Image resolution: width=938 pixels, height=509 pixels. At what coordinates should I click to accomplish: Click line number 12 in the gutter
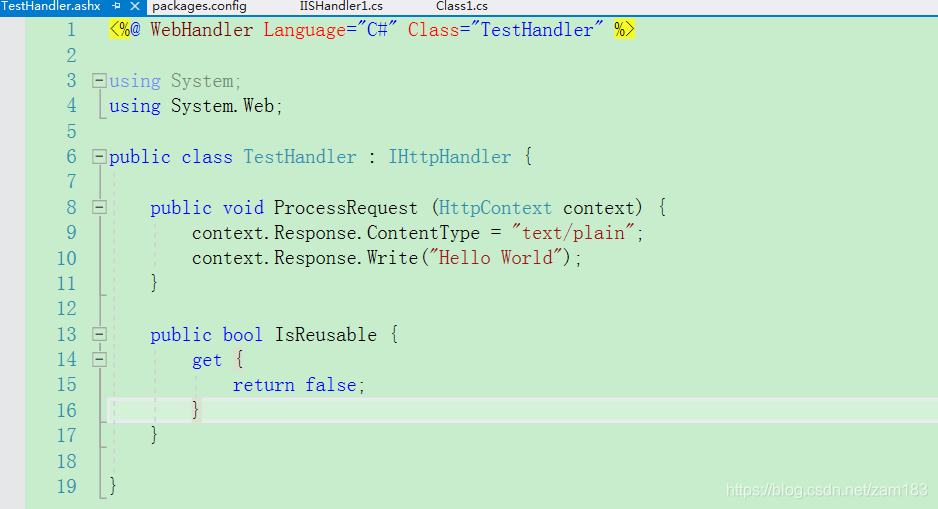pyautogui.click(x=66, y=309)
